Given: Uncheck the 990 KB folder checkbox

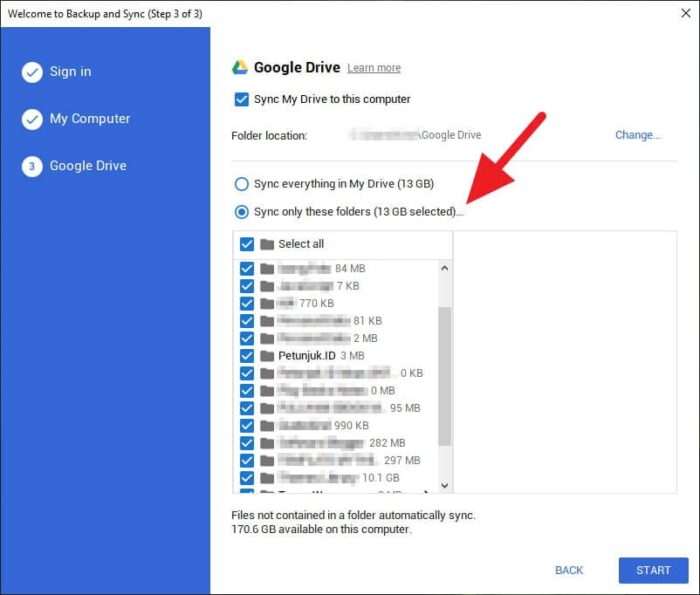Looking at the screenshot, I should tap(247, 425).
